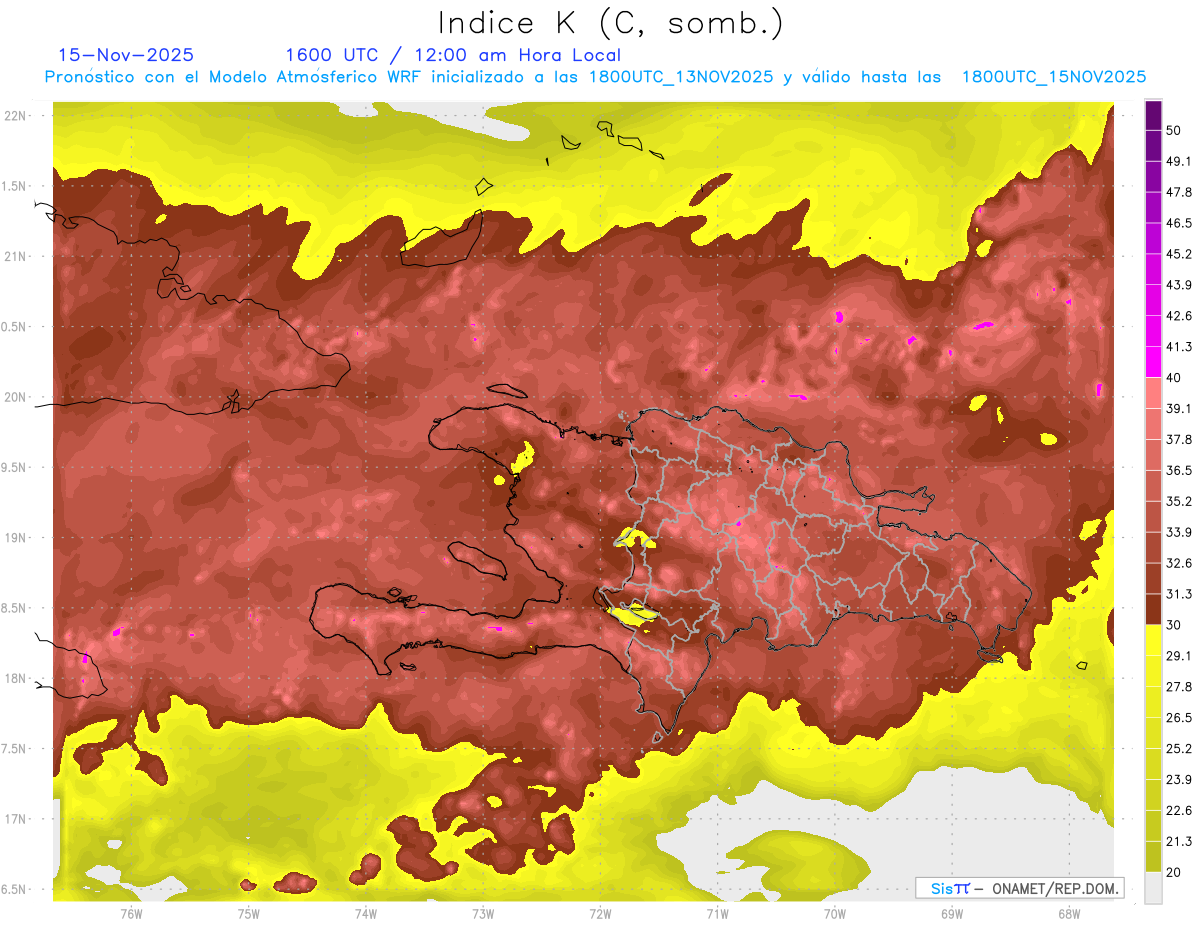Click the longitude axis label "73W"

[x=483, y=914]
